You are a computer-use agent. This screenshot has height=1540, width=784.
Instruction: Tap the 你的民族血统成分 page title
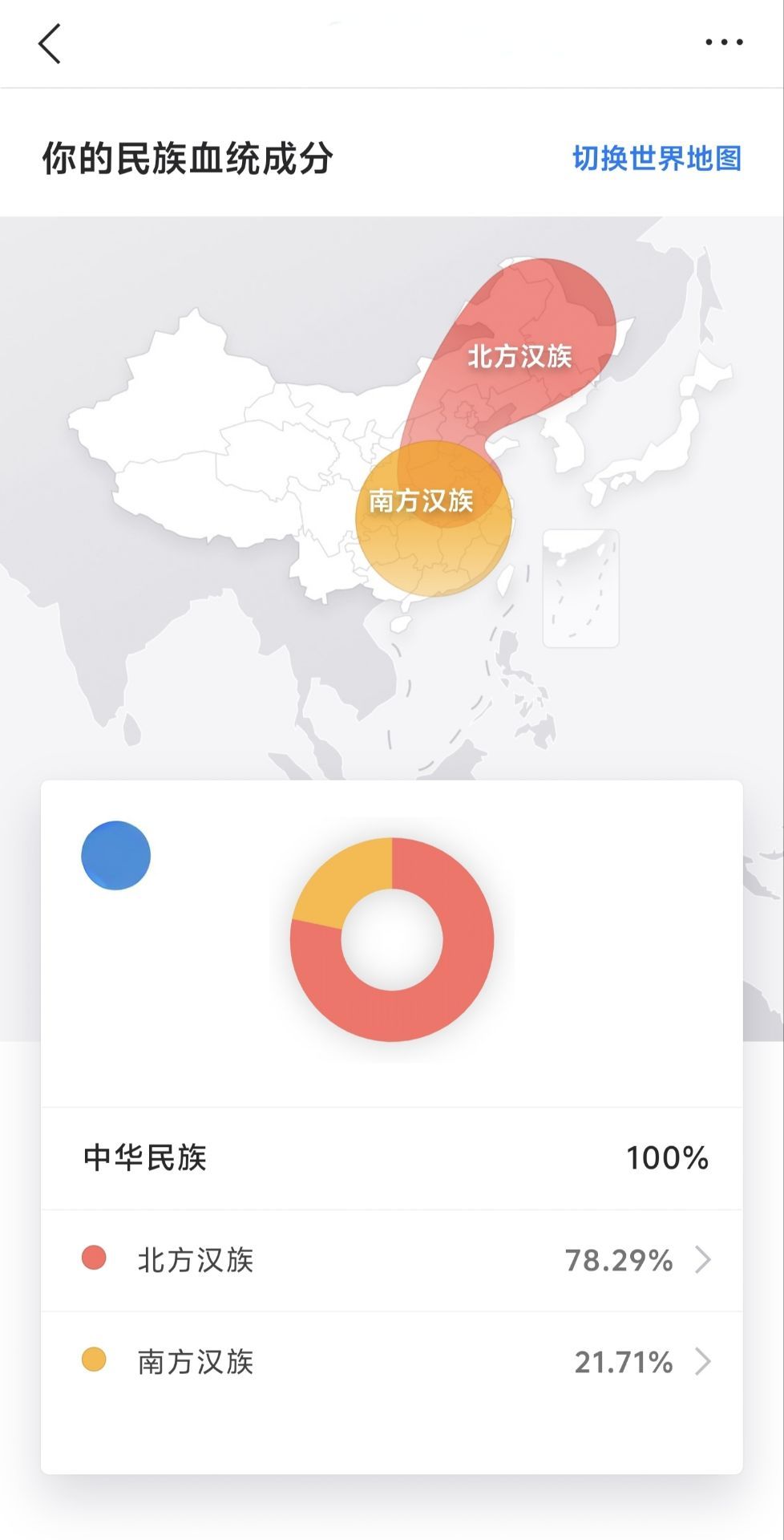[188, 158]
